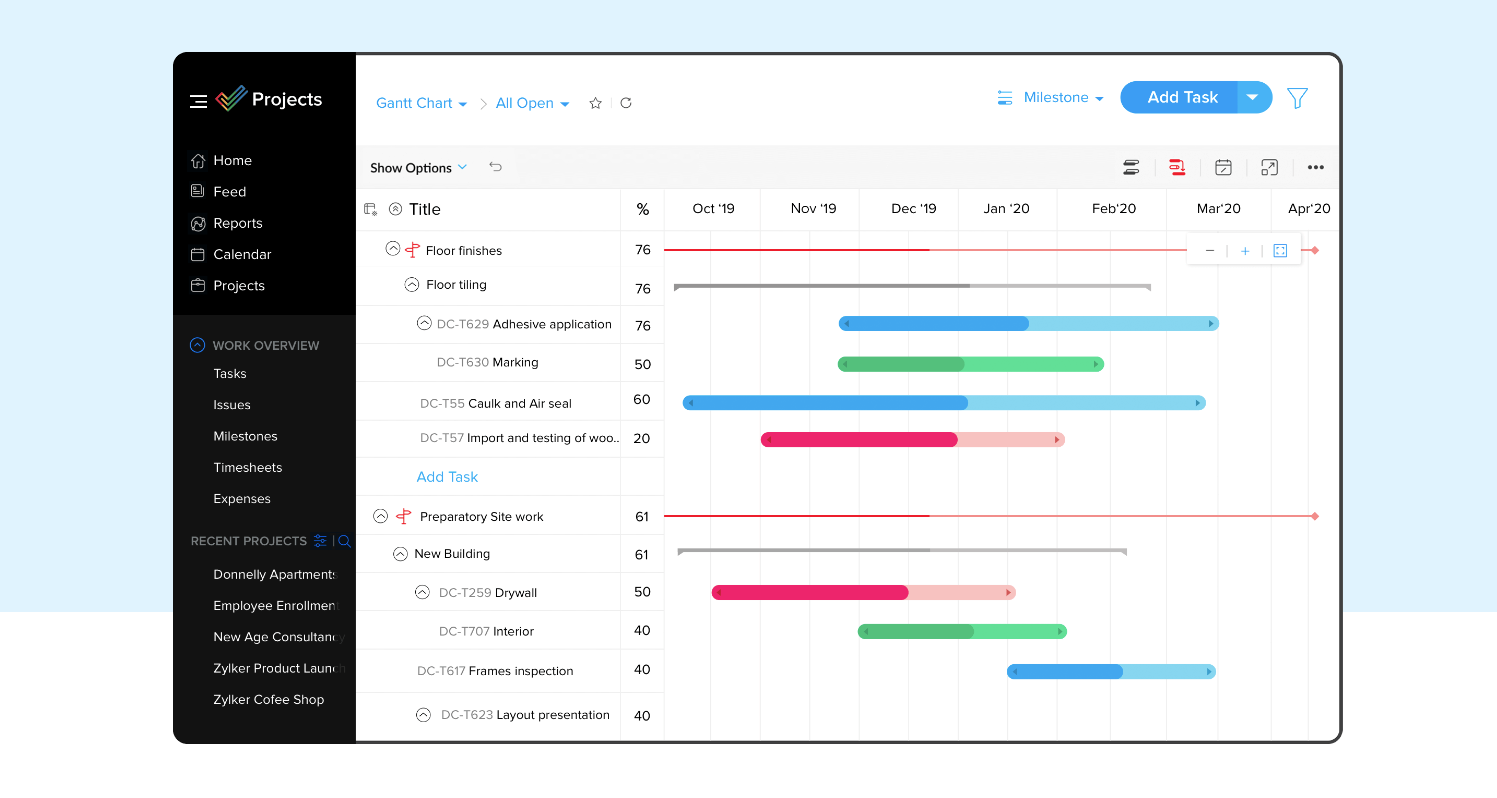1497x798 pixels.
Task: Open the All Open filter dropdown
Action: coord(532,103)
